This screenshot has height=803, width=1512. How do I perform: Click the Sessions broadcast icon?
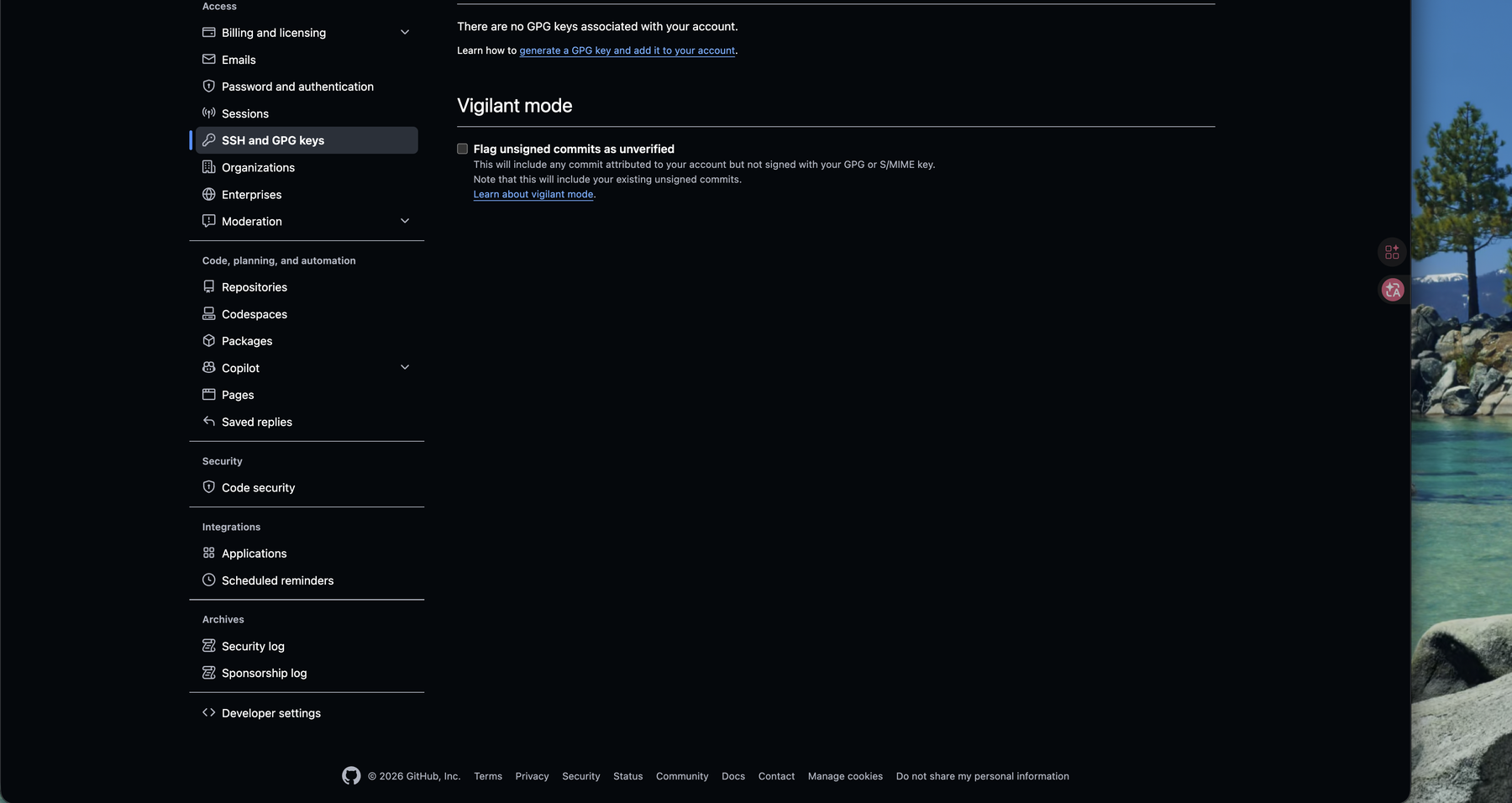pyautogui.click(x=208, y=113)
